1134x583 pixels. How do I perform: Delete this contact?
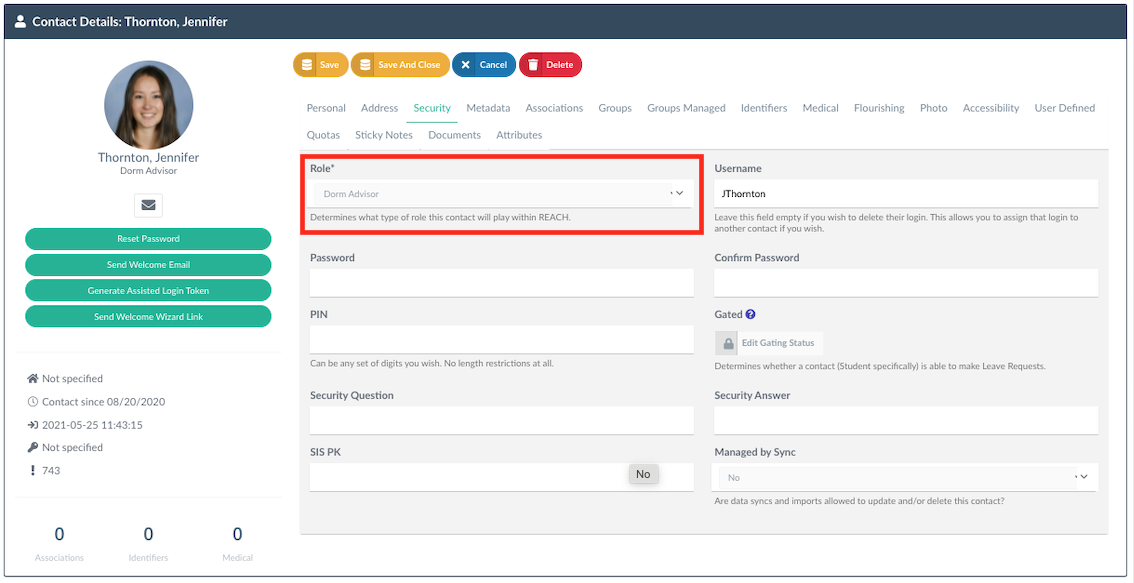[550, 64]
